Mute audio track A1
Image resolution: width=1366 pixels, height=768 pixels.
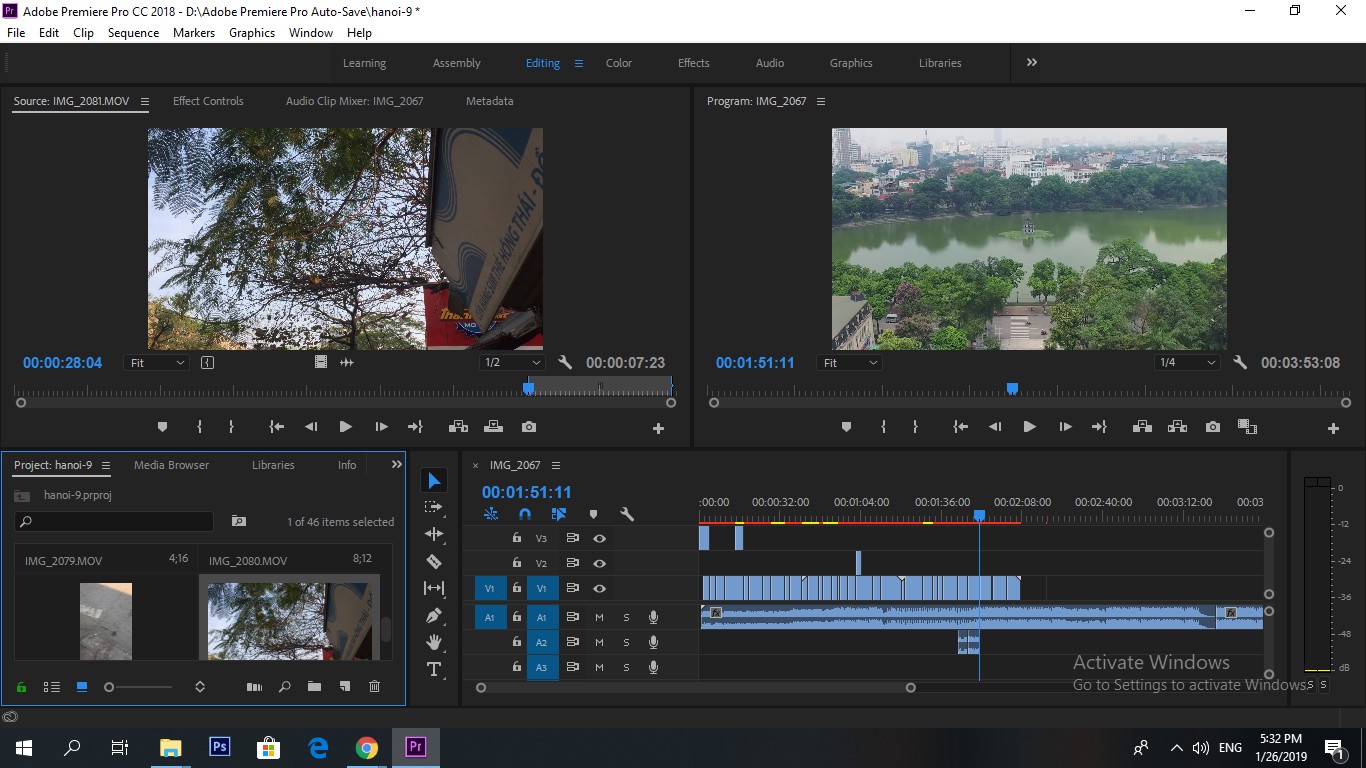[599, 617]
